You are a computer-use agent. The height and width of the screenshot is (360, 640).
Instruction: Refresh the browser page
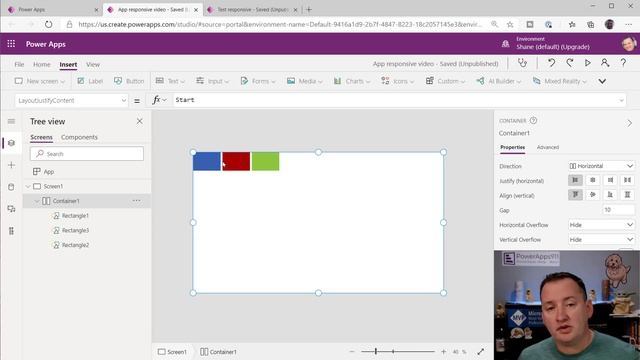[49, 24]
